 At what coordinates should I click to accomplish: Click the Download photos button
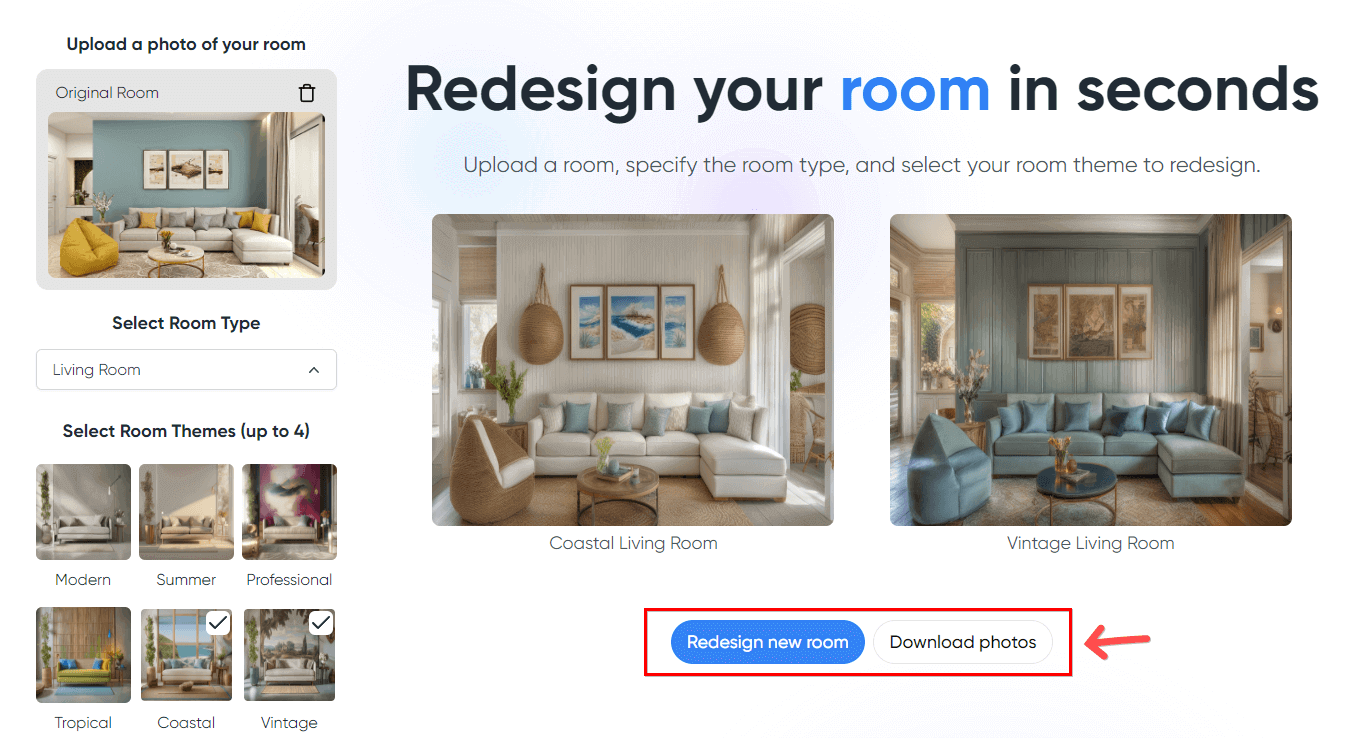pyautogui.click(x=963, y=642)
